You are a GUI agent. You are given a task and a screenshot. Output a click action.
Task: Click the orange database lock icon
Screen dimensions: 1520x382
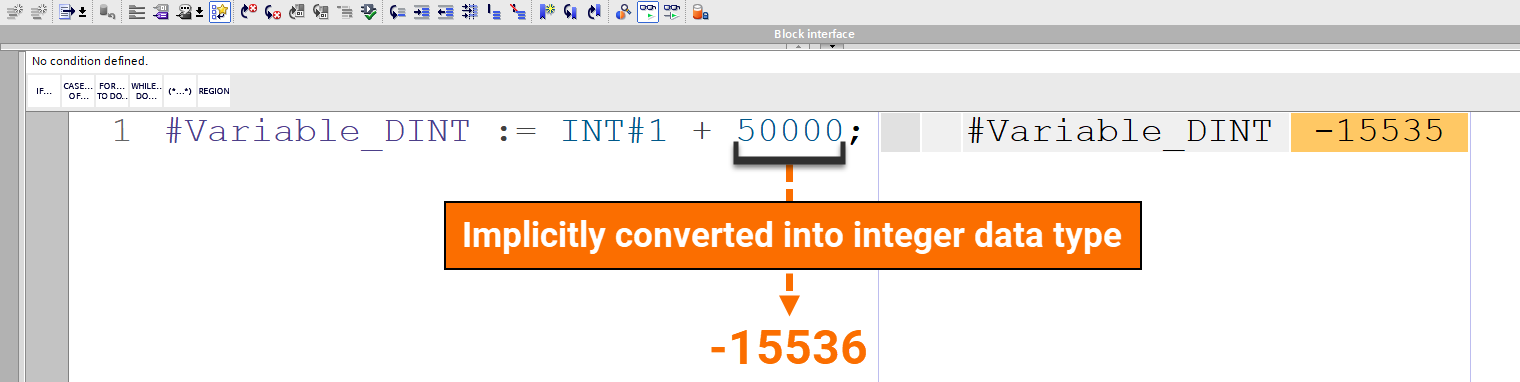pyautogui.click(x=700, y=12)
